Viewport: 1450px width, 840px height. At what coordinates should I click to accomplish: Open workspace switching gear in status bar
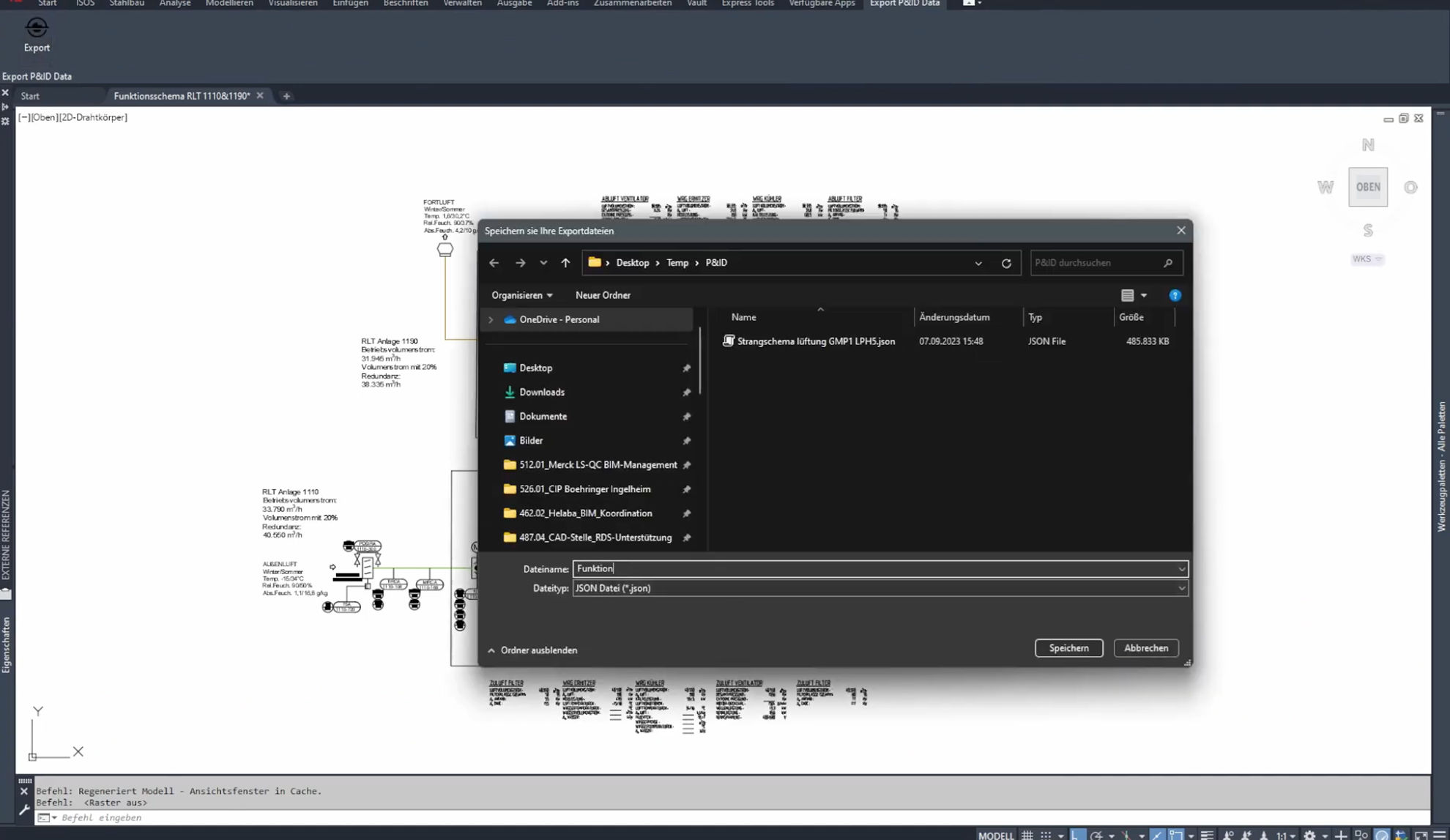coord(1309,834)
